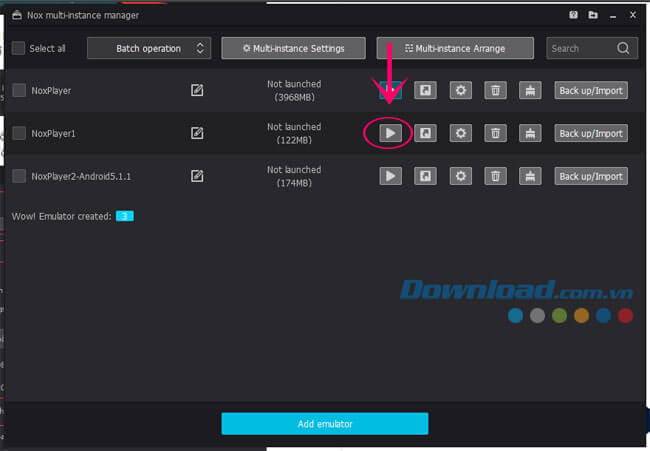This screenshot has height=451, width=650.
Task: Open settings gear for NoxPlayer2-Android5.1.1
Action: [x=461, y=176]
